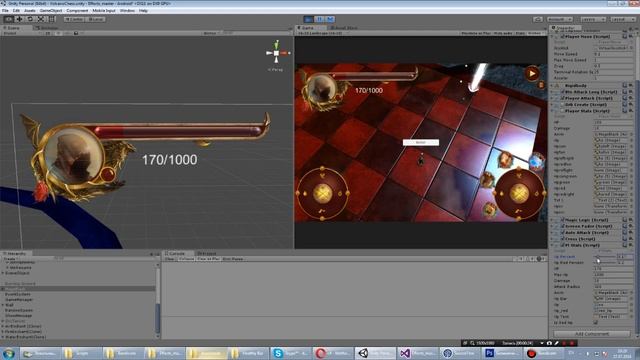
Task: Open gear menu of Player Stats script
Action: click(x=631, y=111)
